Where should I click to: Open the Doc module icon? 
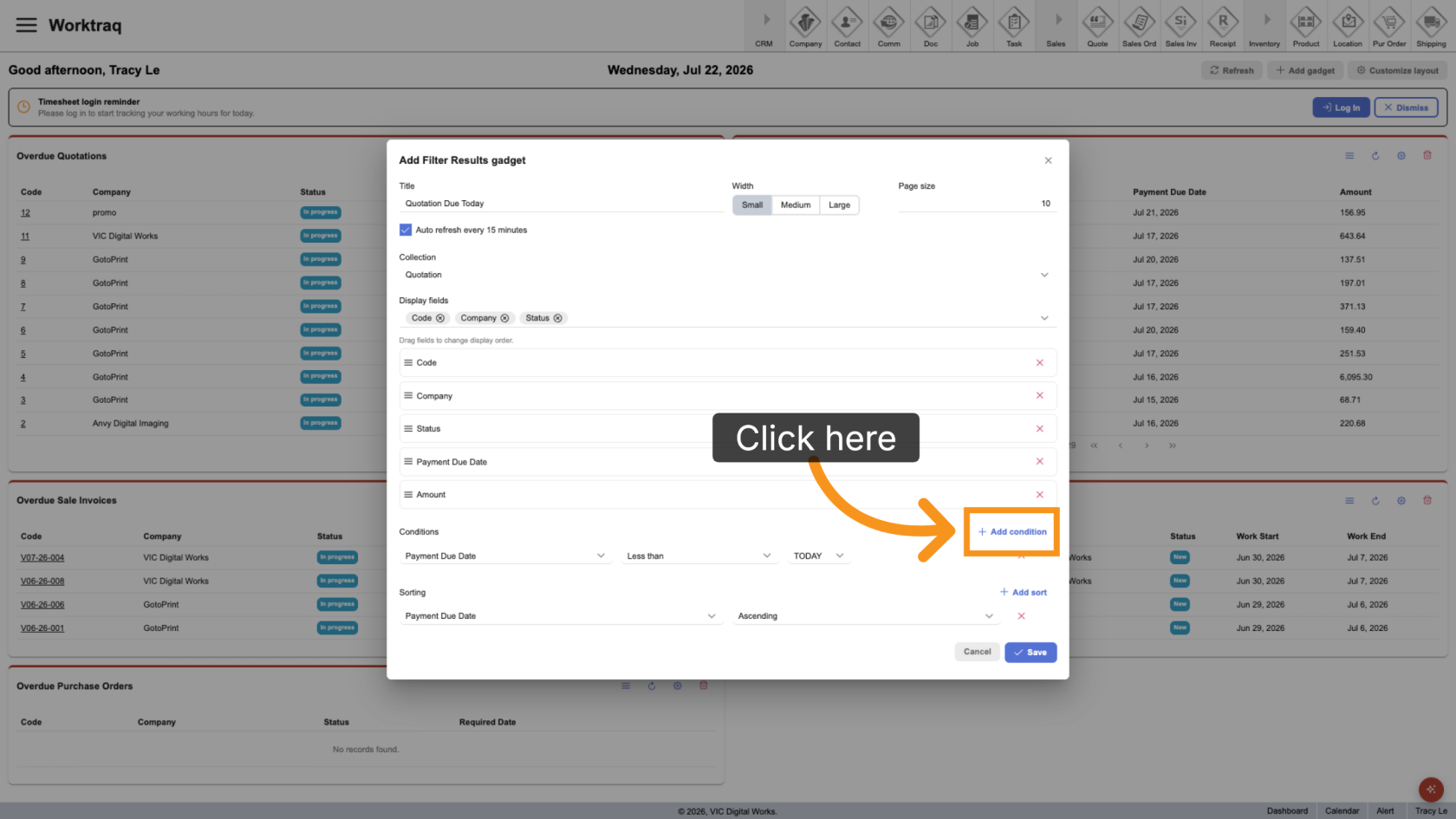tap(930, 26)
